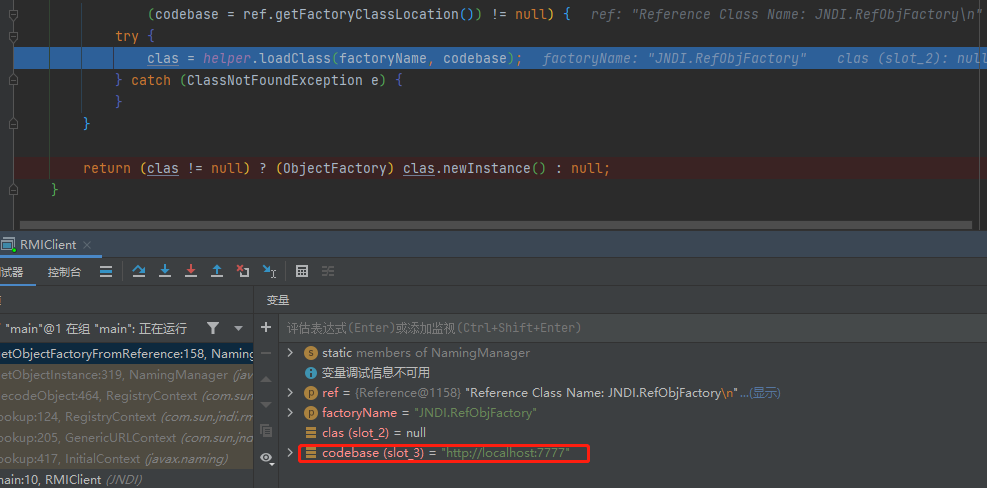Viewport: 987px width, 488px height.
Task: Toggle the watches view eye icon
Action: [x=266, y=458]
